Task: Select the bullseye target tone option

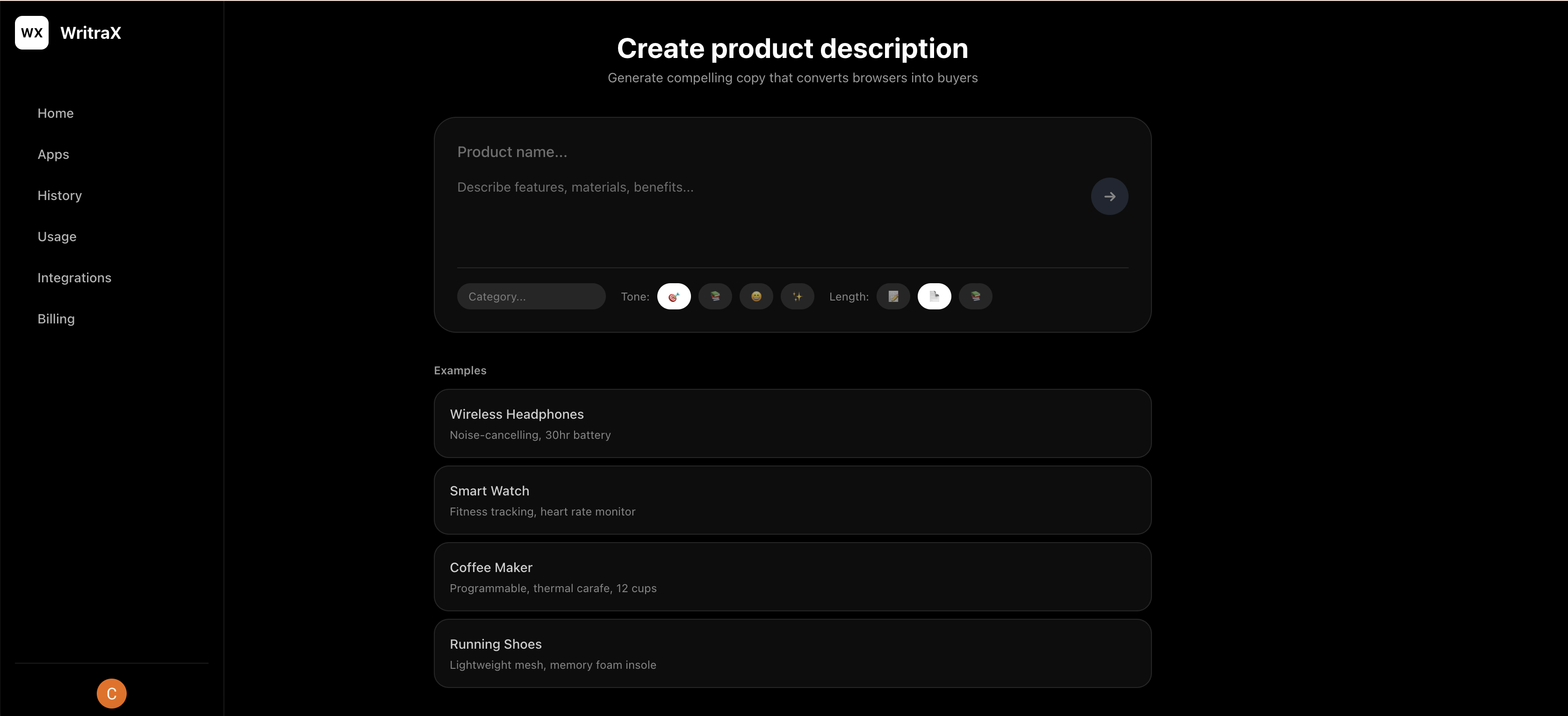Action: point(674,296)
